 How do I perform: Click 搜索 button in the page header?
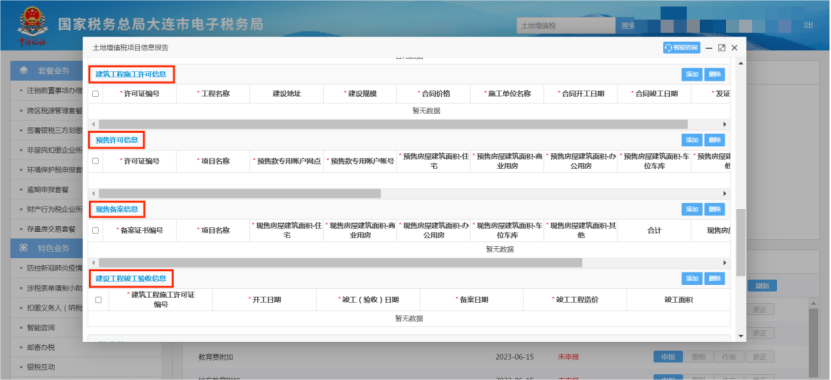(x=627, y=25)
